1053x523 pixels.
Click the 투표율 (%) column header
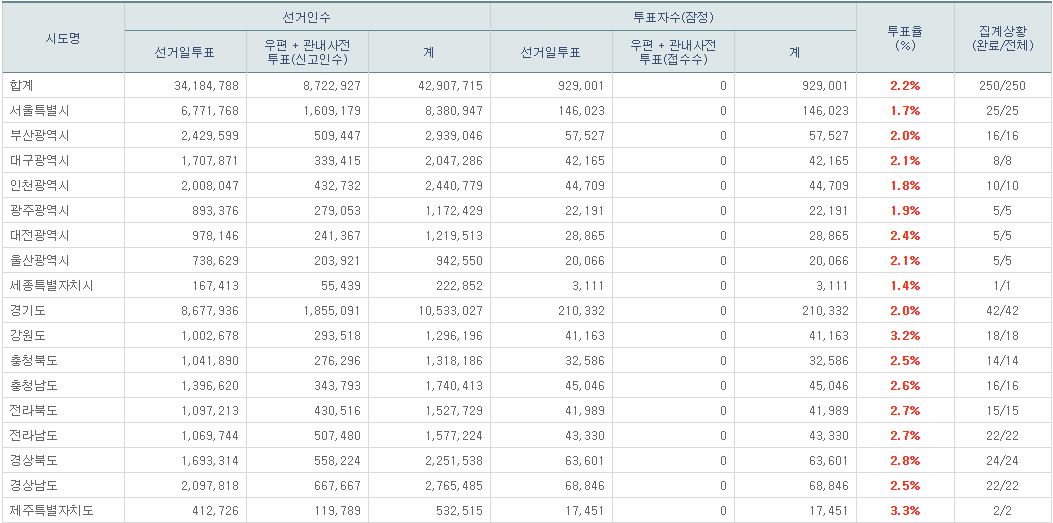(x=905, y=38)
